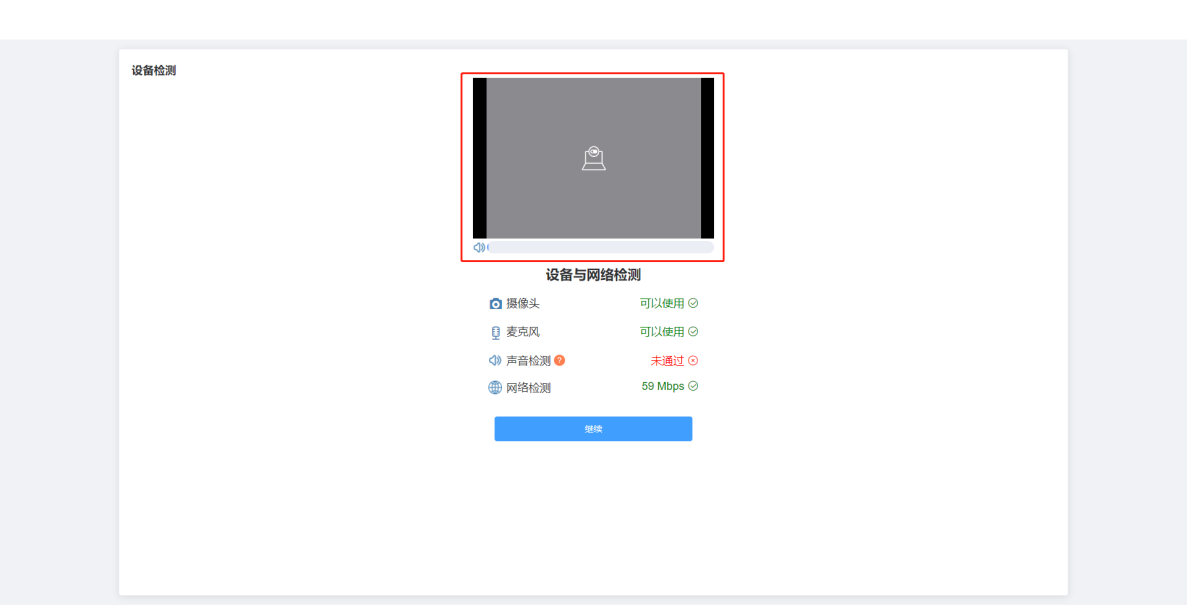Click the 可以使用 status for 麦克风

[662, 331]
